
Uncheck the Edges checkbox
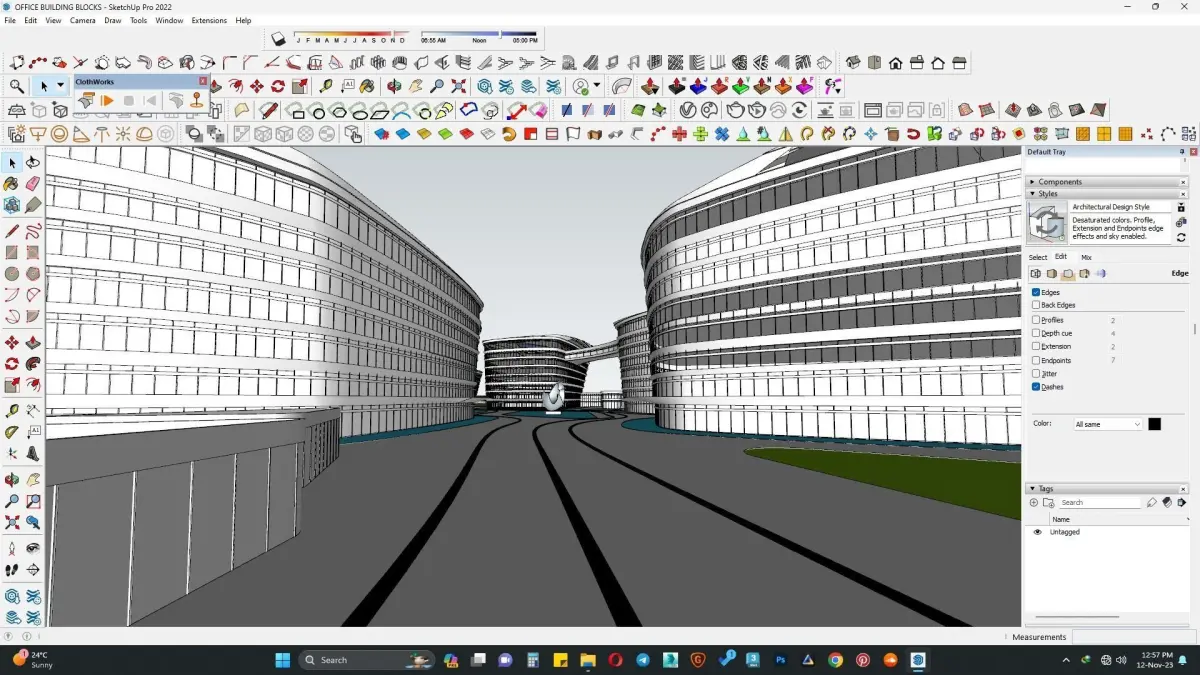[x=1036, y=292]
